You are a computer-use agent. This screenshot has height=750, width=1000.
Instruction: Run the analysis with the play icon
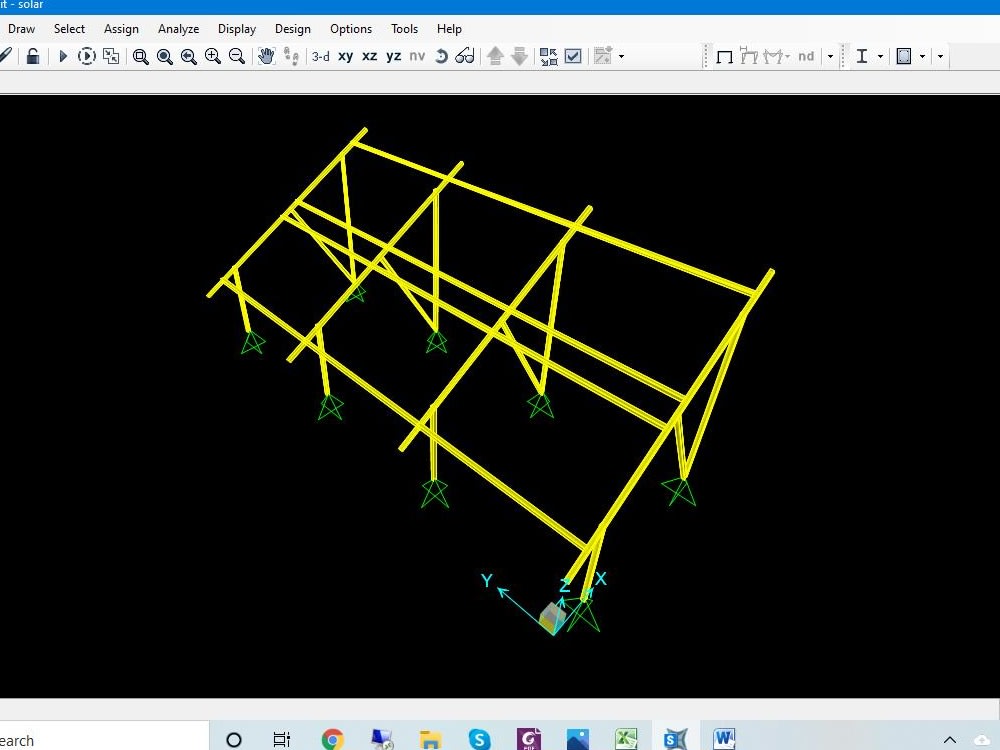62,56
